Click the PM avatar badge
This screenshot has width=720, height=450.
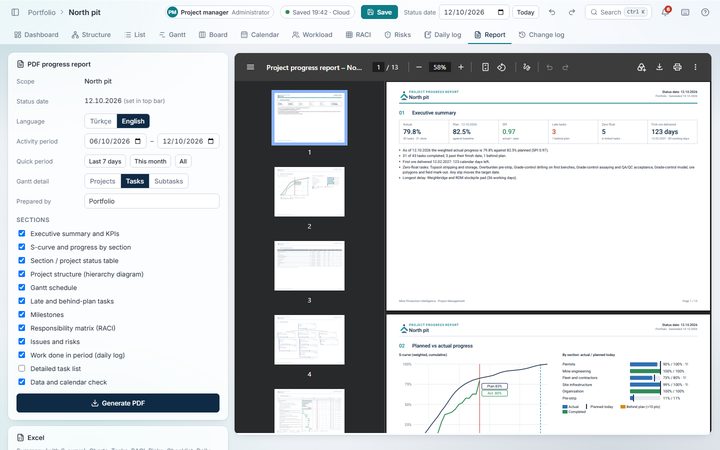coord(172,12)
